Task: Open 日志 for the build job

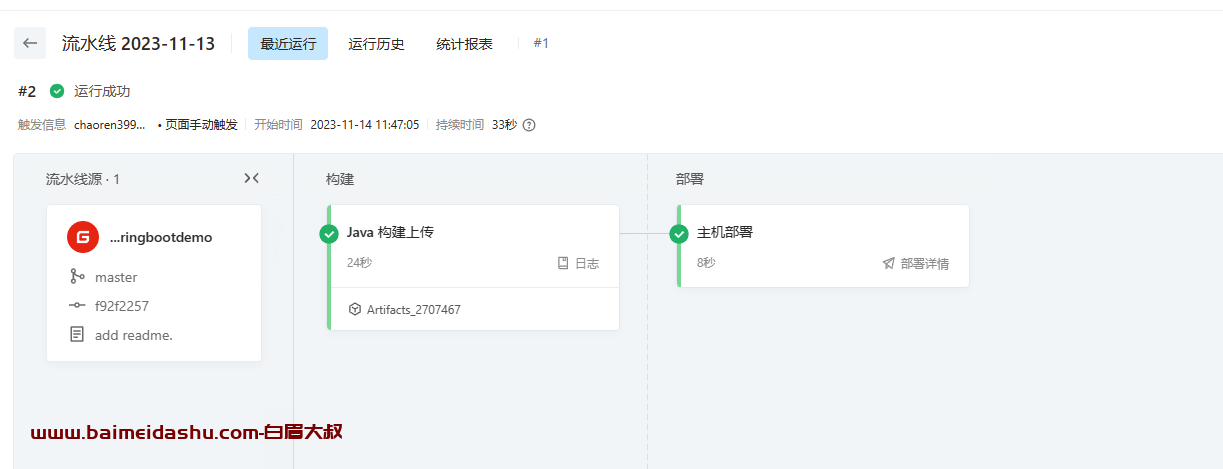Action: (x=578, y=263)
